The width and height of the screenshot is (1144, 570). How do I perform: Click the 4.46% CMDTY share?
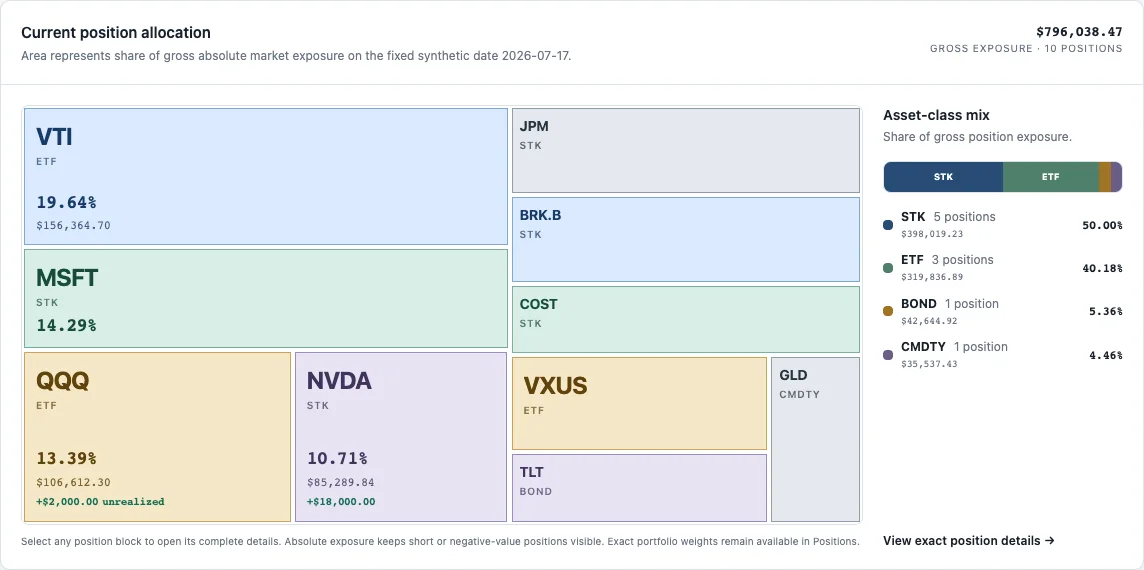coord(1105,355)
